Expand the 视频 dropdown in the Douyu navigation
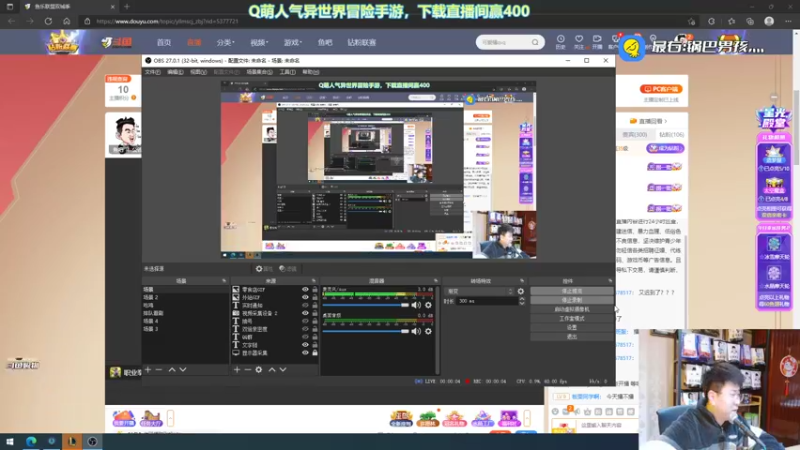The image size is (800, 450). coord(259,42)
